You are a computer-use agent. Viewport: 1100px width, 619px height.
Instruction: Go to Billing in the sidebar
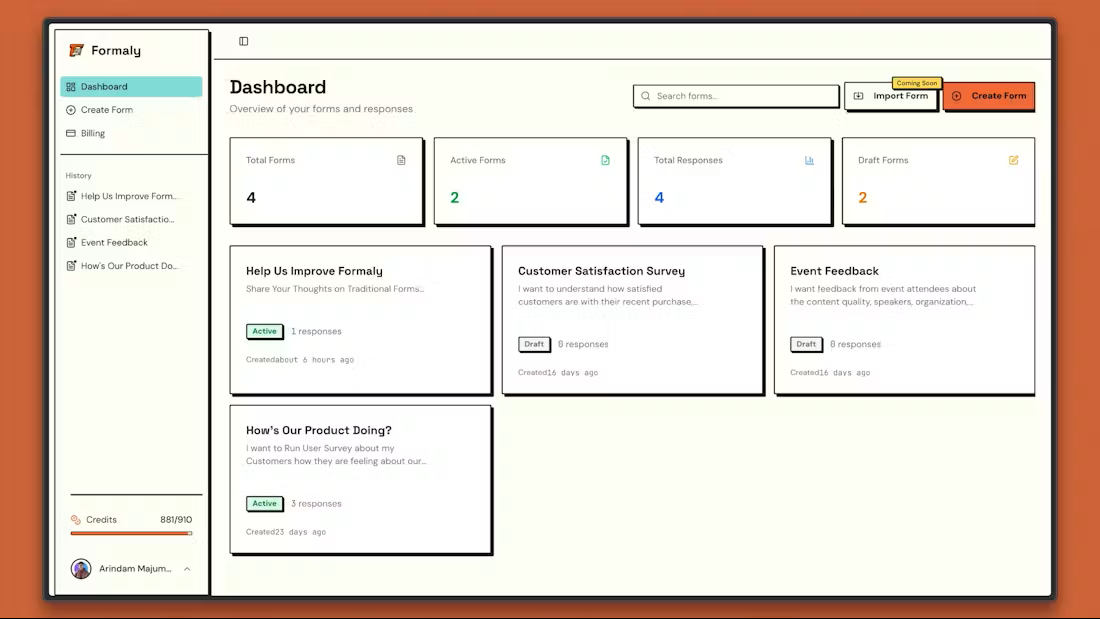(131, 133)
